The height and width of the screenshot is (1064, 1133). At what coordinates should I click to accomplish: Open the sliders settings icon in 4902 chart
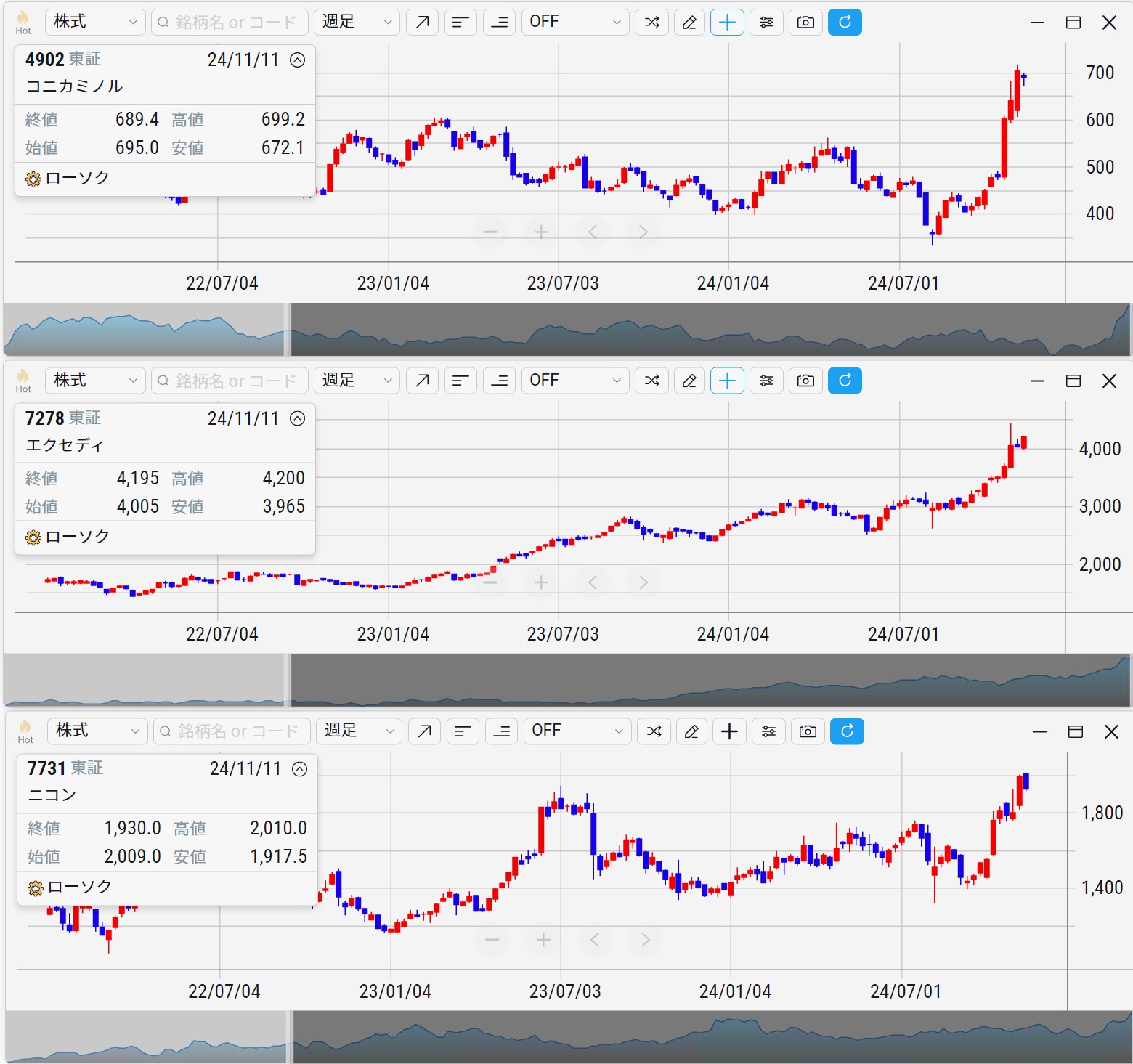point(766,22)
